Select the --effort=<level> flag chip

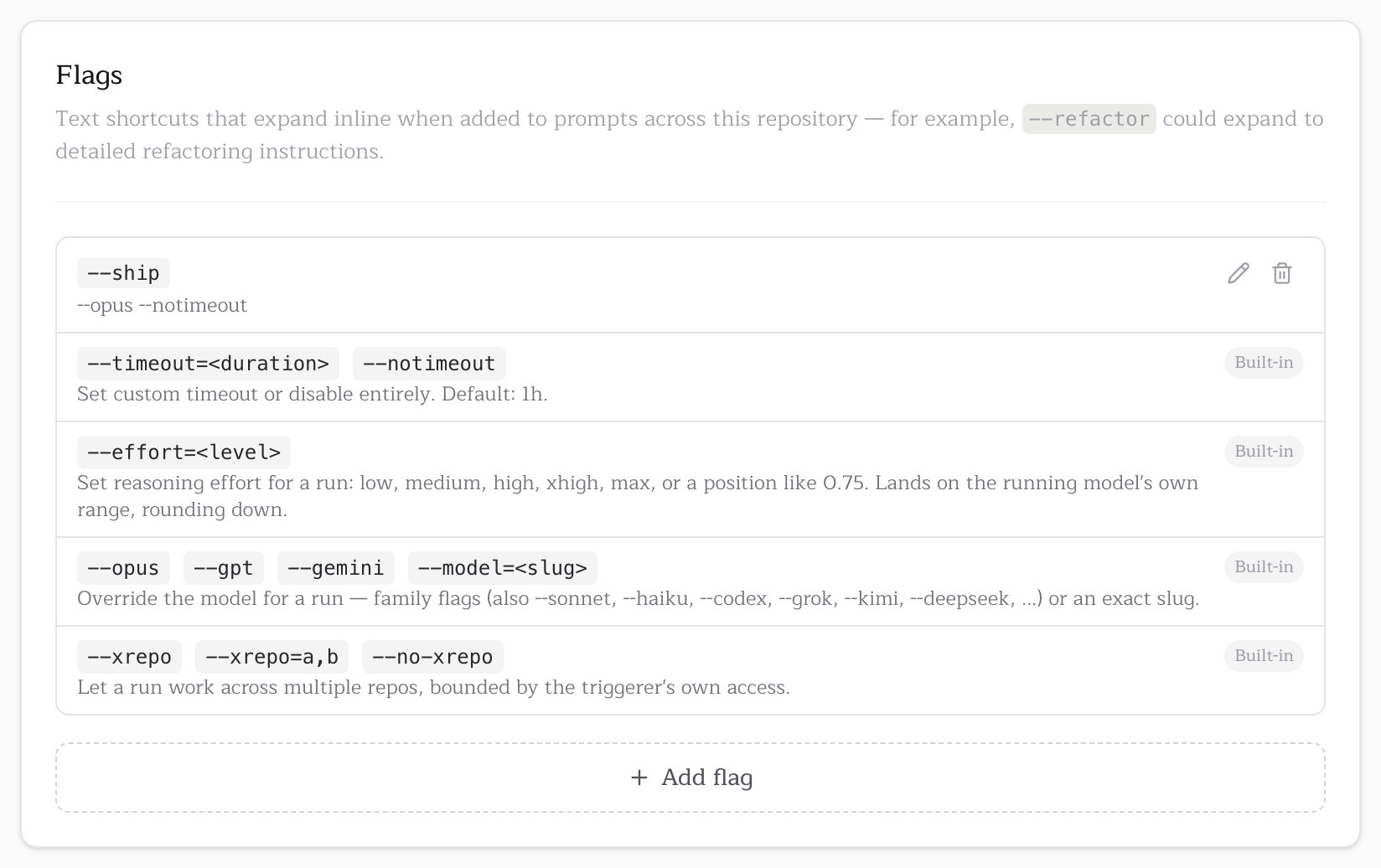pyautogui.click(x=184, y=452)
